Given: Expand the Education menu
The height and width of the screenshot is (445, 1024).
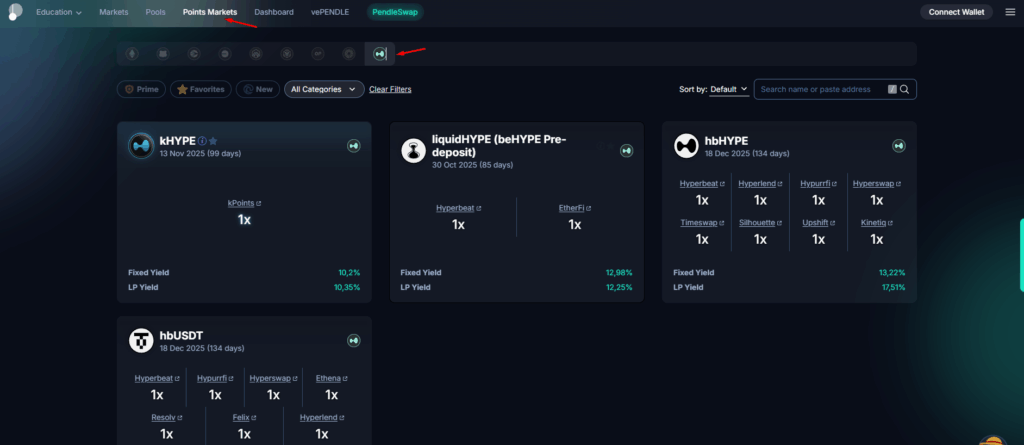Looking at the screenshot, I should pyautogui.click(x=59, y=12).
